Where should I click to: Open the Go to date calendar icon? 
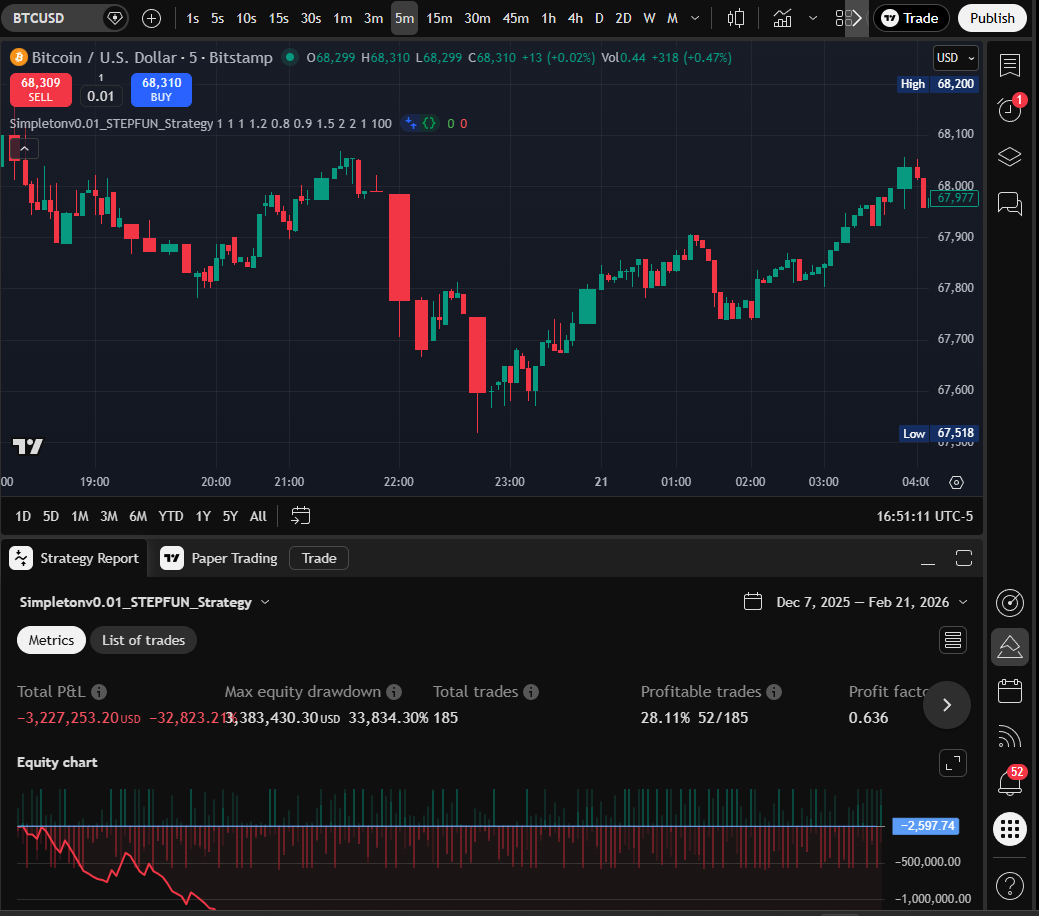coord(301,516)
